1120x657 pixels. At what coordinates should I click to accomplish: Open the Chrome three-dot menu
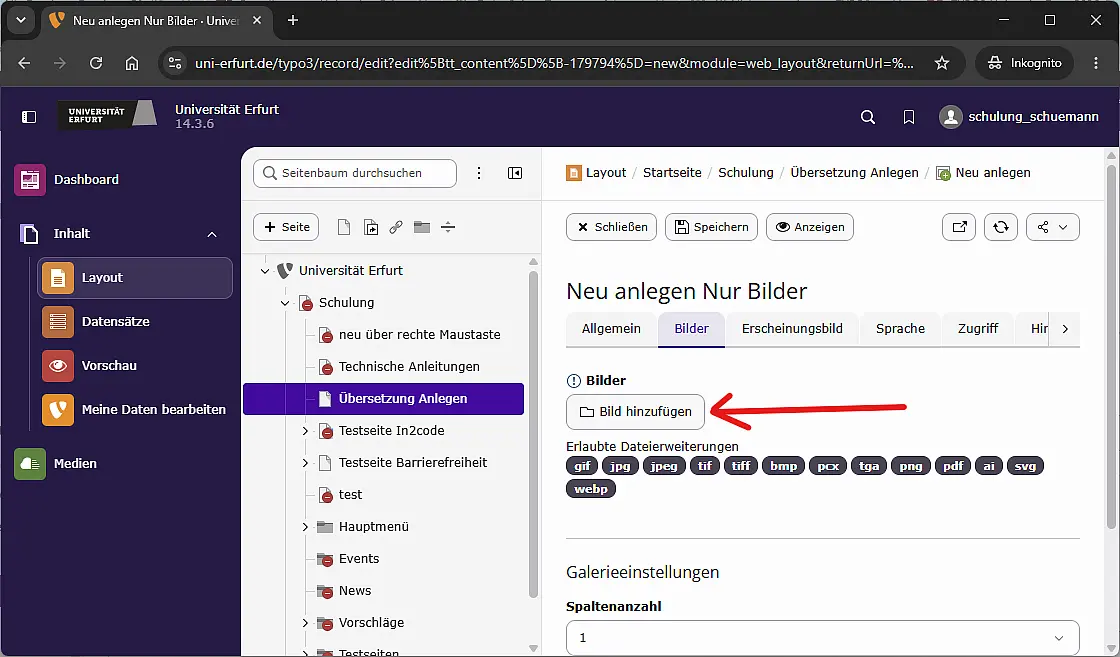1096,63
